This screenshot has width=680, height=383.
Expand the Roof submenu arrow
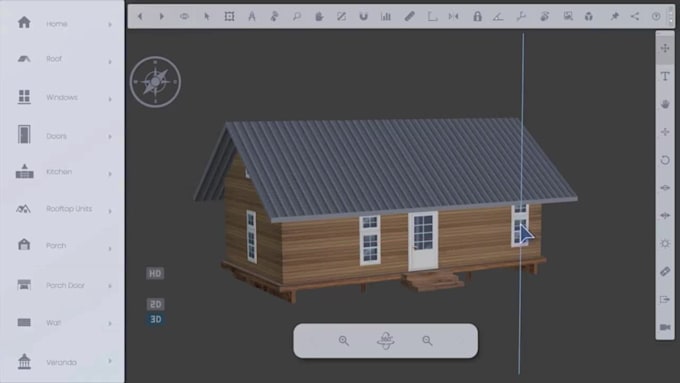110,62
